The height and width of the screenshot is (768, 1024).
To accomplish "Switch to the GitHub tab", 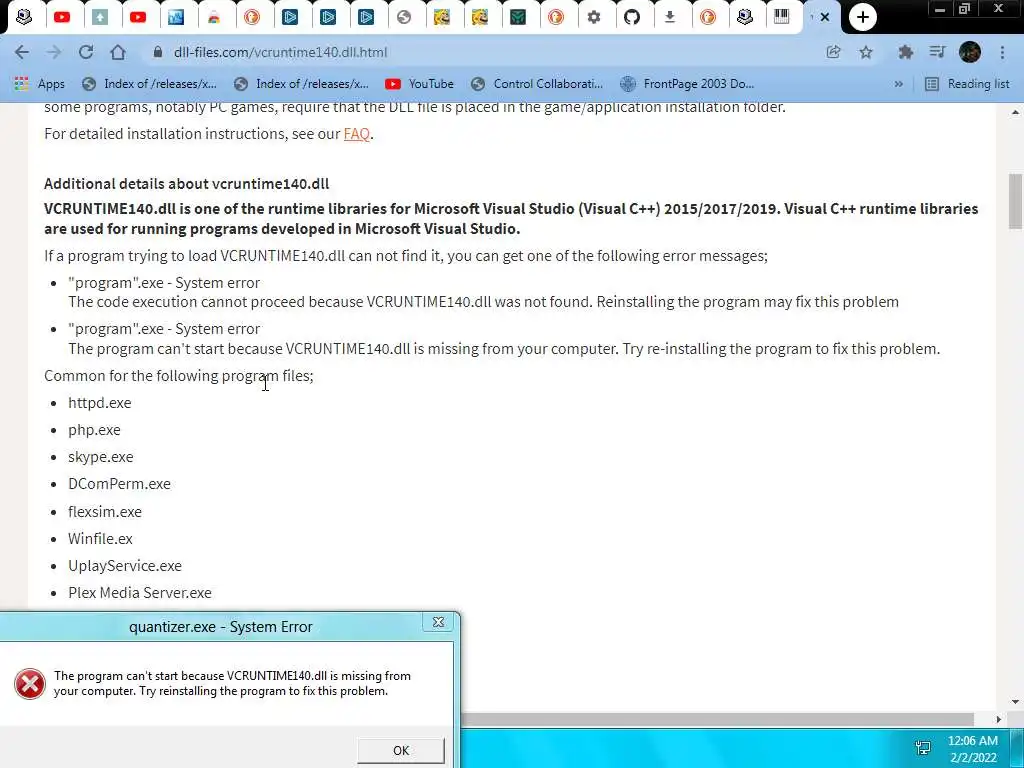I will [x=632, y=17].
